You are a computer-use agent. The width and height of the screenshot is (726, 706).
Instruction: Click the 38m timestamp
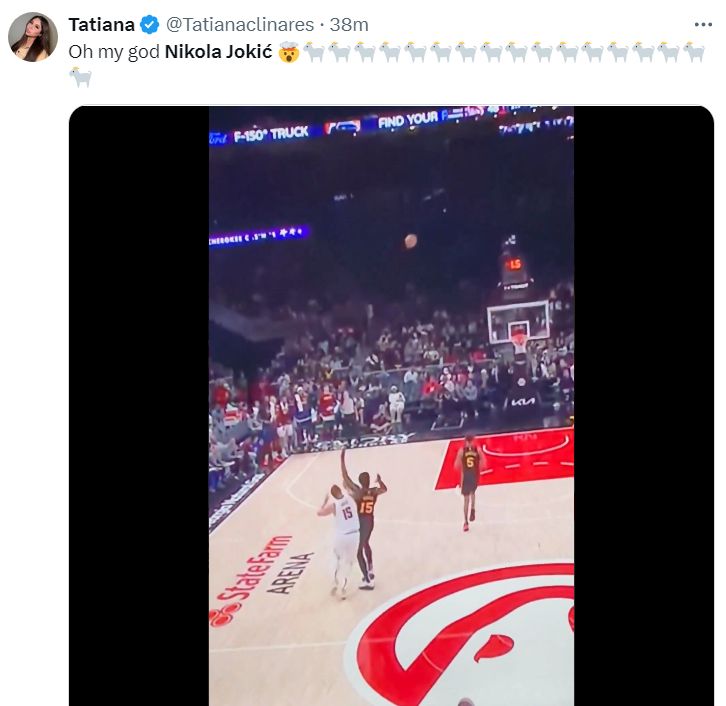click(349, 25)
